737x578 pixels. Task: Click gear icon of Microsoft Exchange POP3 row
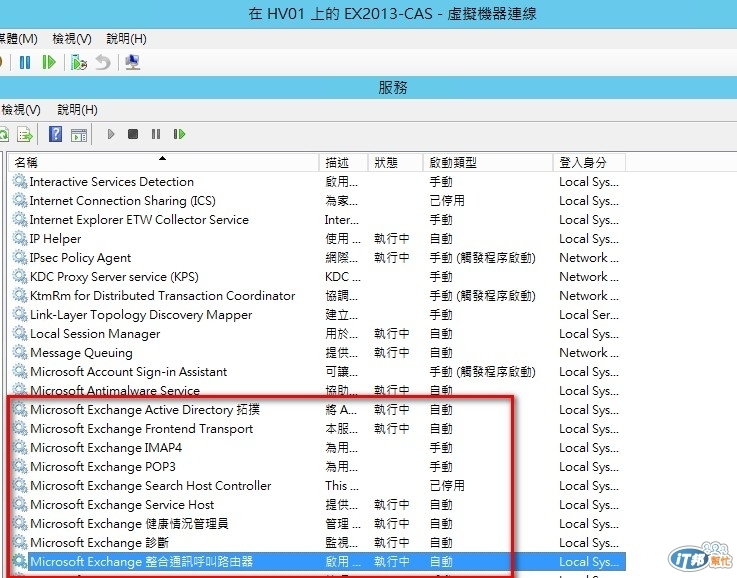click(20, 467)
